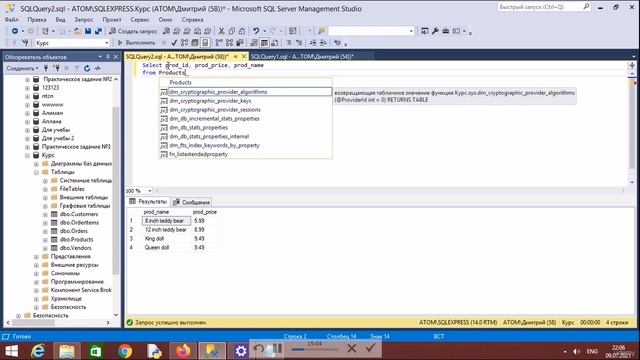This screenshot has width=640, height=360.
Task: Collapse the Таблицы folder node
Action: point(36,172)
